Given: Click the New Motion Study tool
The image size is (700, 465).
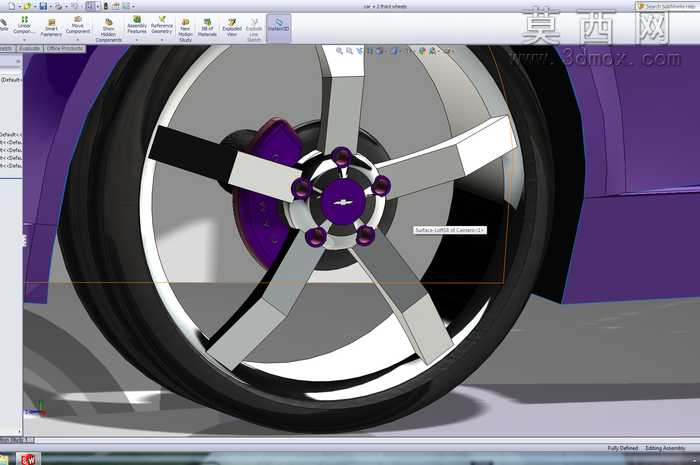Looking at the screenshot, I should pyautogui.click(x=185, y=30).
